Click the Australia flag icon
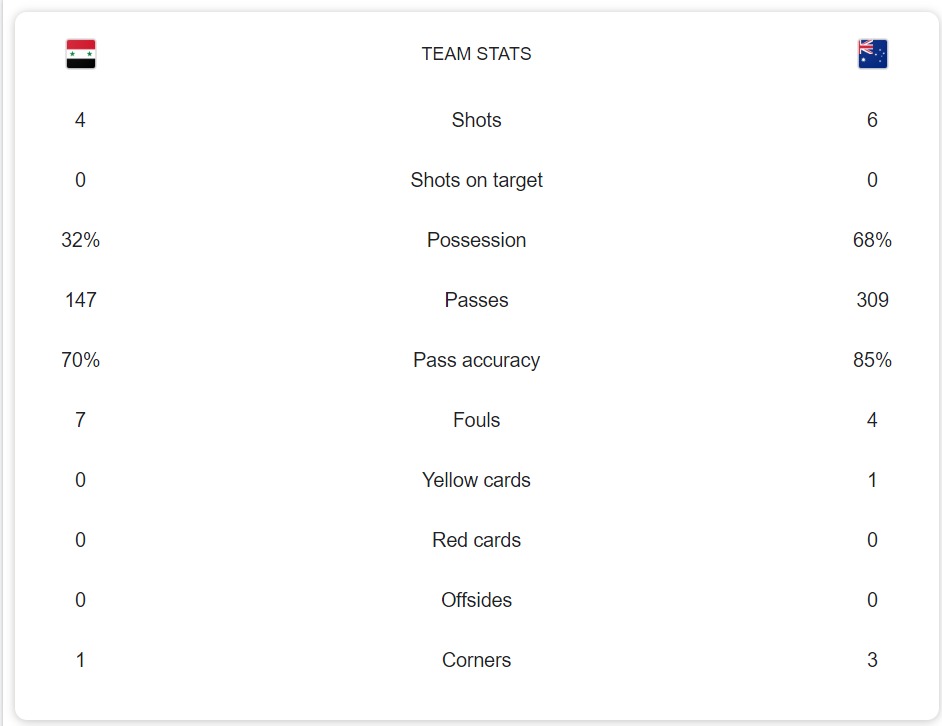The image size is (942, 726). pyautogui.click(x=872, y=54)
